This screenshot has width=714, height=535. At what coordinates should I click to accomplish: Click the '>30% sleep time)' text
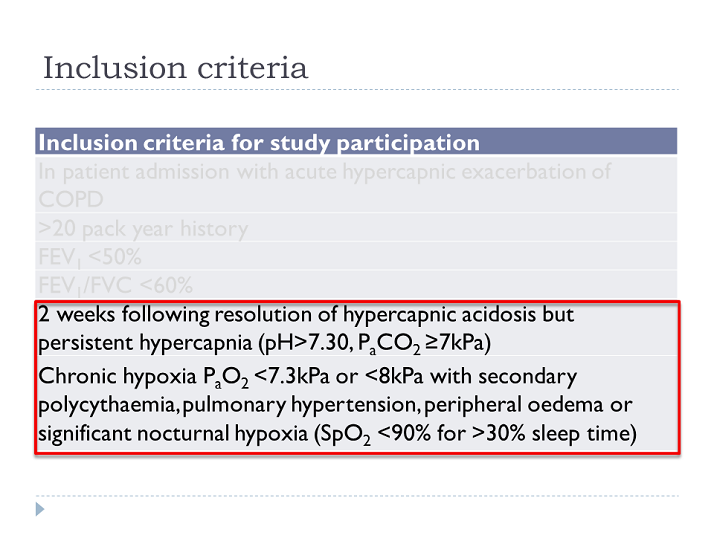click(554, 433)
